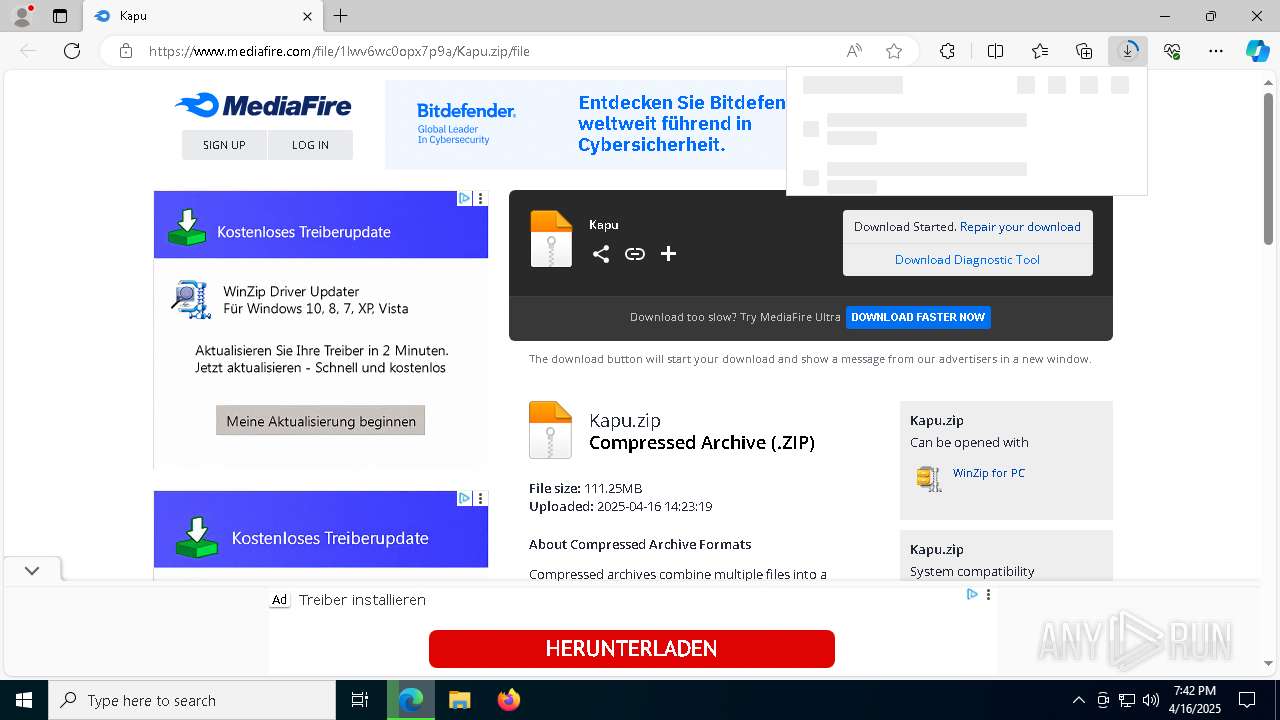Close the Kapu browser tab
This screenshot has width=1280, height=720.
(x=307, y=16)
